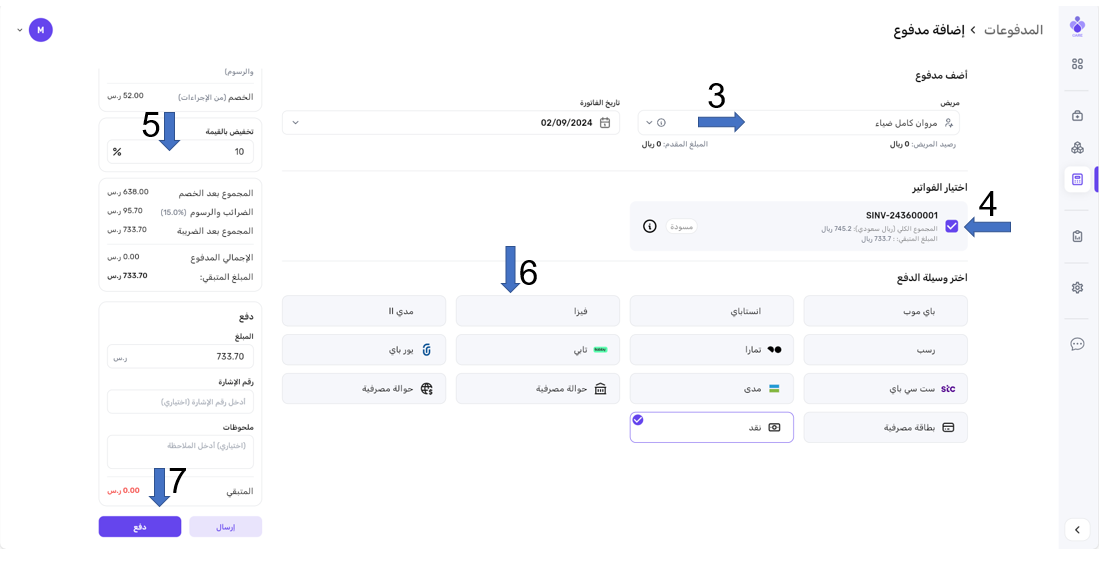1105x572 pixels.
Task: Open the dashboard grid icon in sidebar
Action: [x=1077, y=64]
